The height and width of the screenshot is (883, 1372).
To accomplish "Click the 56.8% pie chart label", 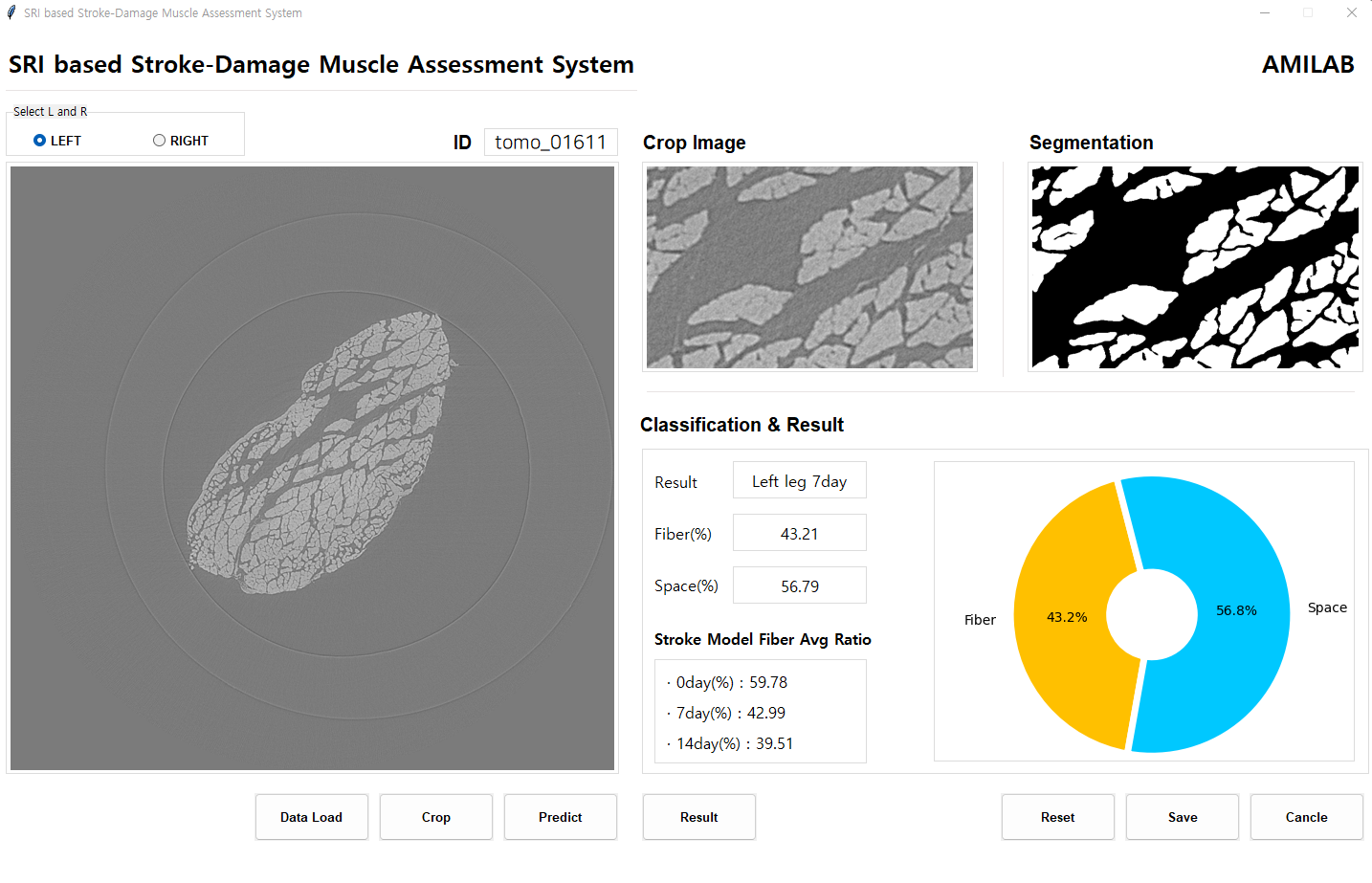I will (1236, 610).
